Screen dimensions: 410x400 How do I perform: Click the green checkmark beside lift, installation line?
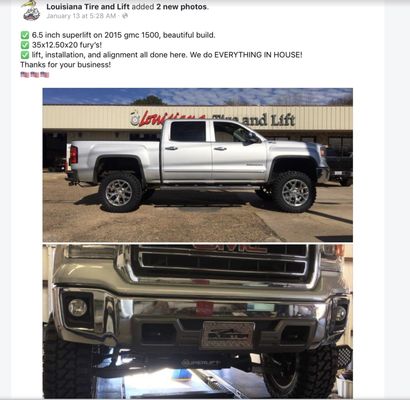click(x=25, y=55)
